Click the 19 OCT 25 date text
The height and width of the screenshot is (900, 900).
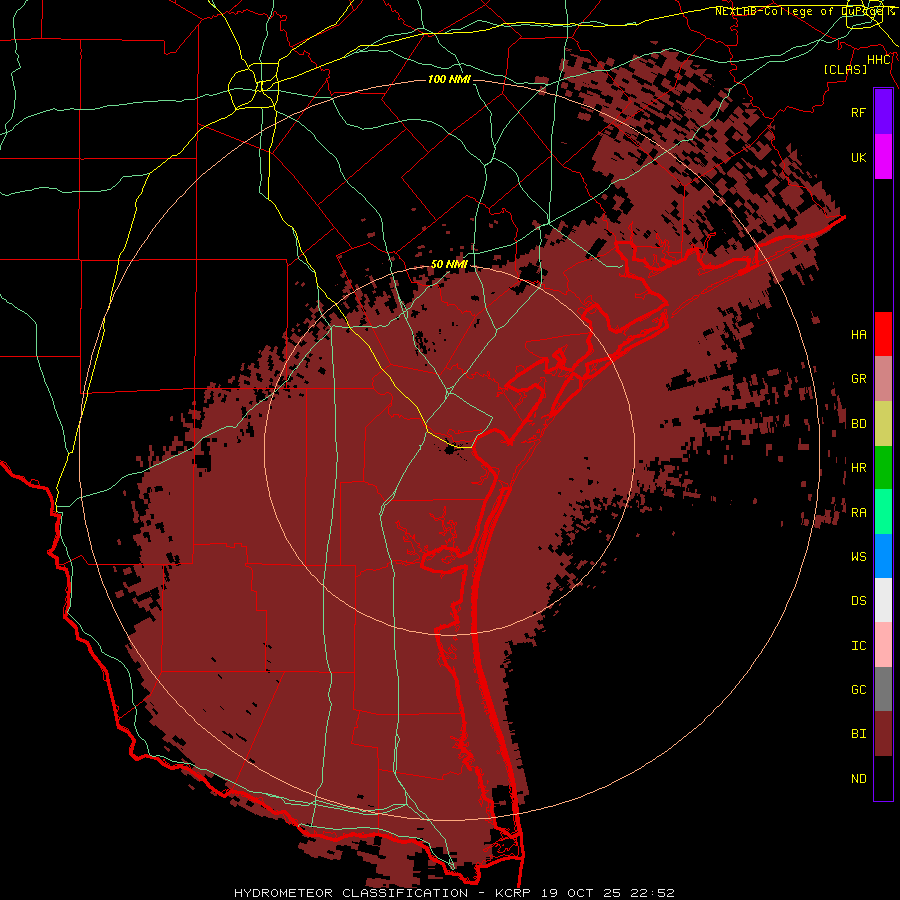point(583,893)
